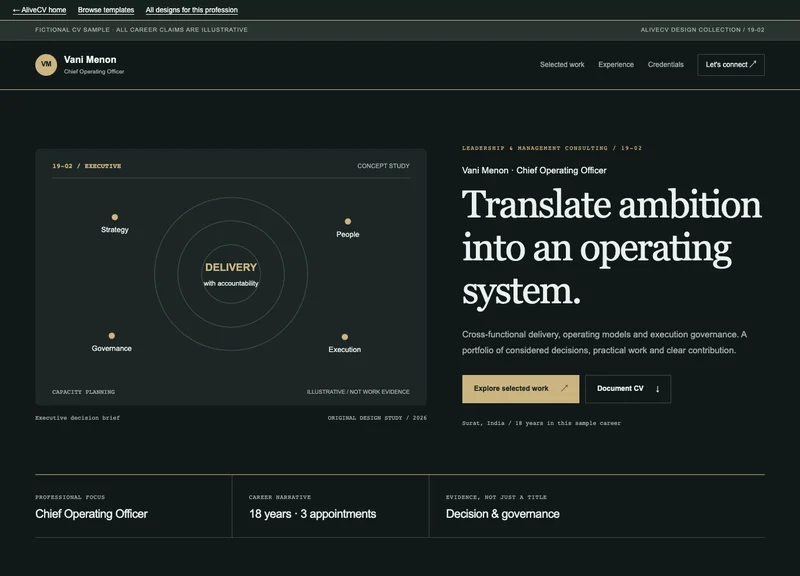Click the 'Decision & governance' stat
800x576 pixels.
pyautogui.click(x=503, y=514)
